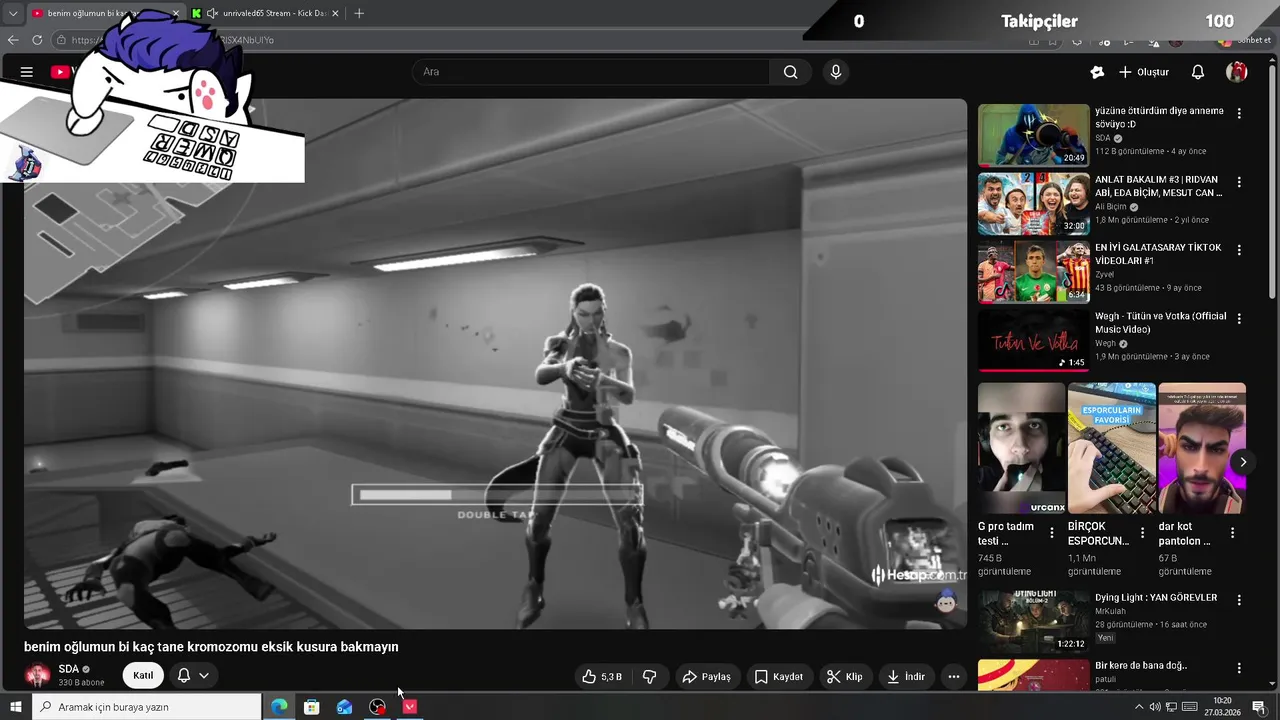
Task: Click video title 'benim oğlumun bi kaç tane'
Action: click(211, 647)
